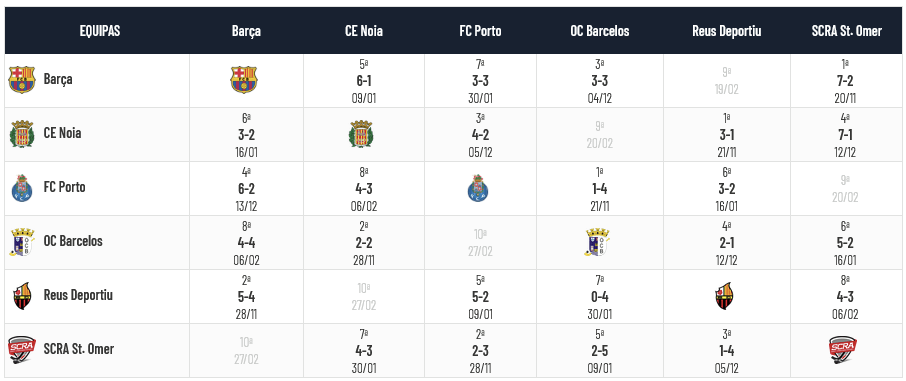Select the EQUIPAS column header
This screenshot has width=906, height=381.
pyautogui.click(x=100, y=31)
